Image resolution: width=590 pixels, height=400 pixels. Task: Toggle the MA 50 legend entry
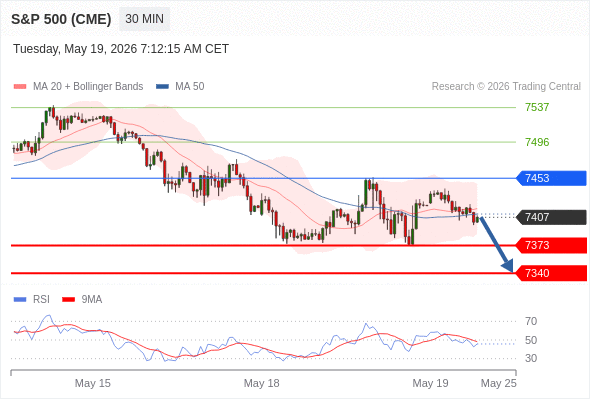click(x=180, y=87)
